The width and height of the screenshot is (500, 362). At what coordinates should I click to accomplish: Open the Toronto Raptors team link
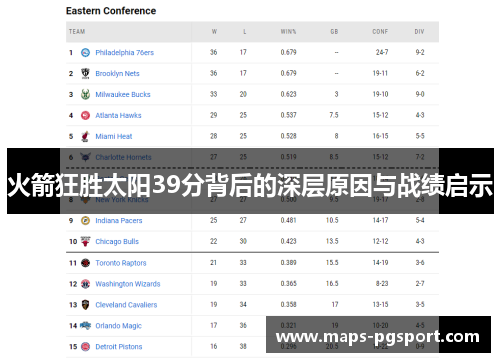pos(121,263)
